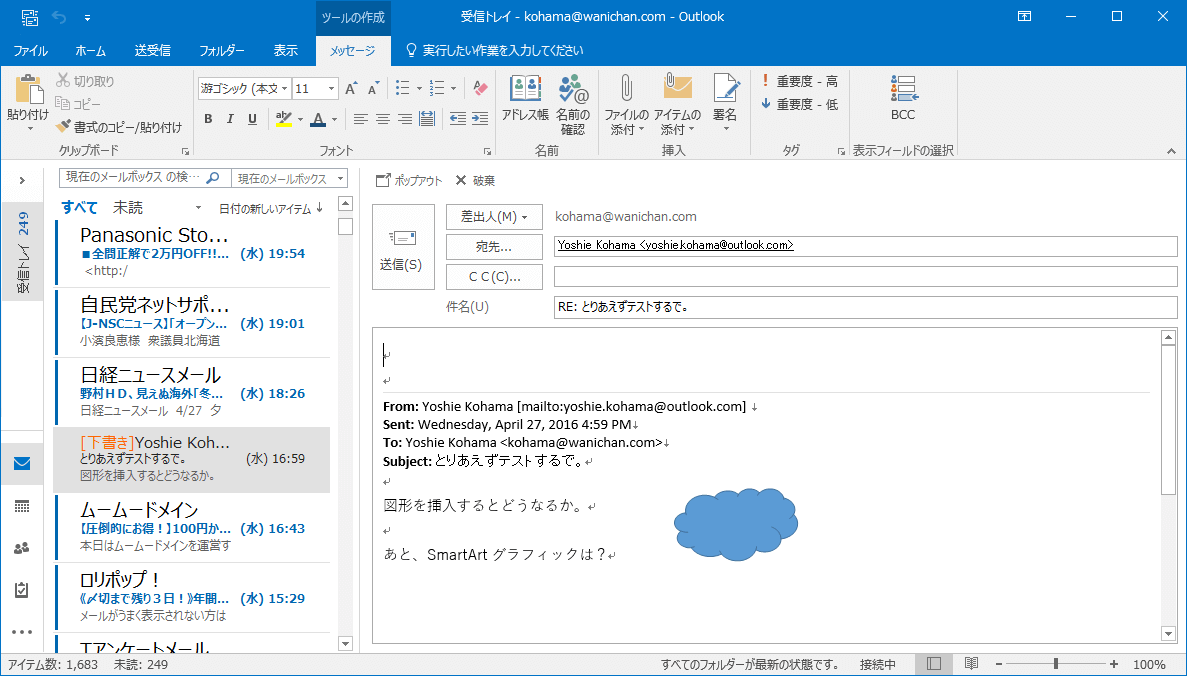
Task: Center the paragraph text
Action: [x=383, y=119]
